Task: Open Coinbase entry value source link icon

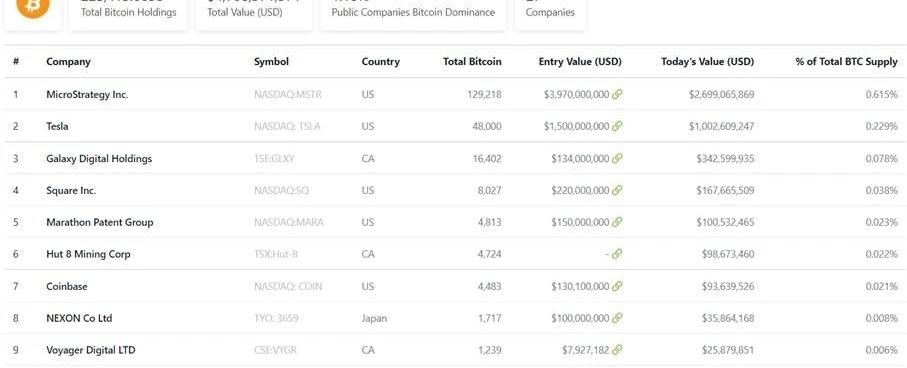Action: pos(617,286)
